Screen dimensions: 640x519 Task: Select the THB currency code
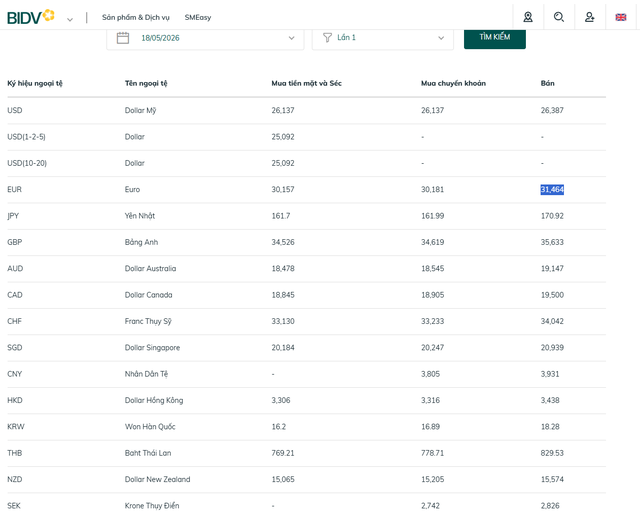pos(15,453)
